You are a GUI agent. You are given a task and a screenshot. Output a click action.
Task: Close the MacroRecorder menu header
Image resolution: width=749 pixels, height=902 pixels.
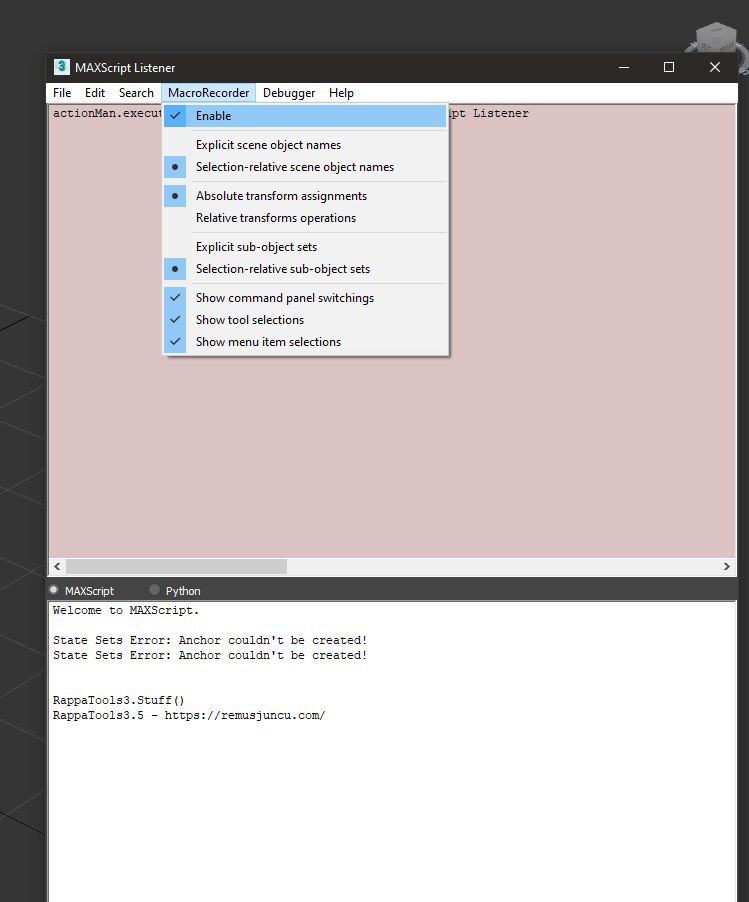tap(208, 93)
